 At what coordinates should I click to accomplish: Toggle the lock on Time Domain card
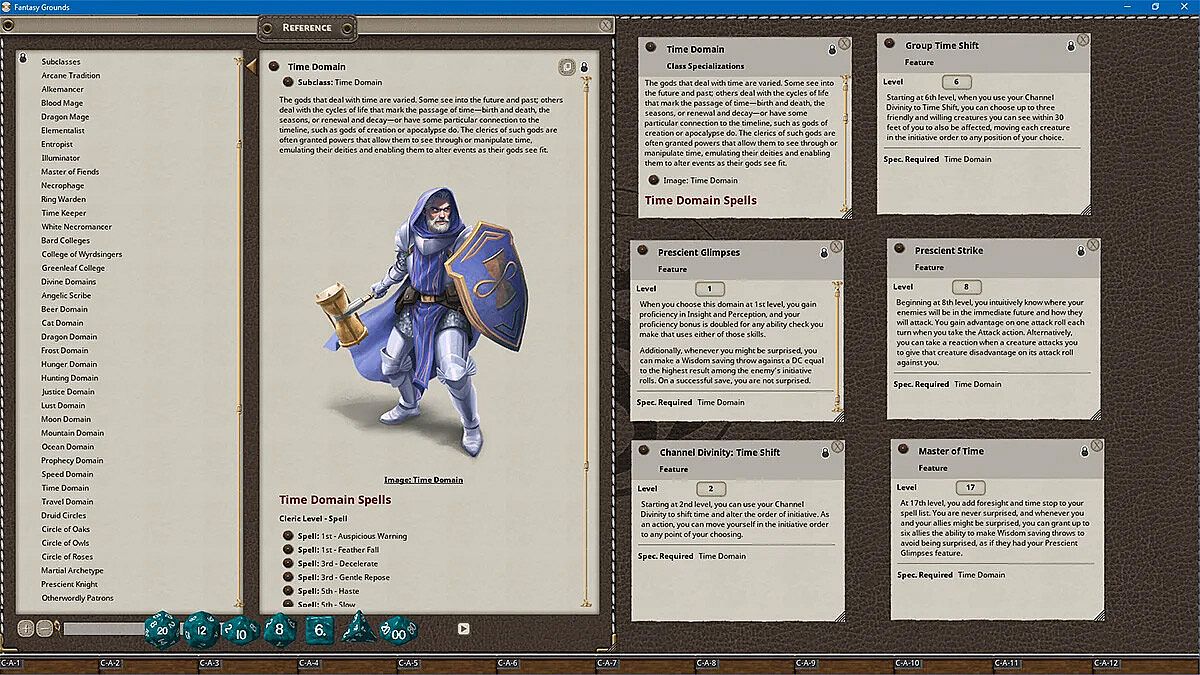(x=831, y=49)
